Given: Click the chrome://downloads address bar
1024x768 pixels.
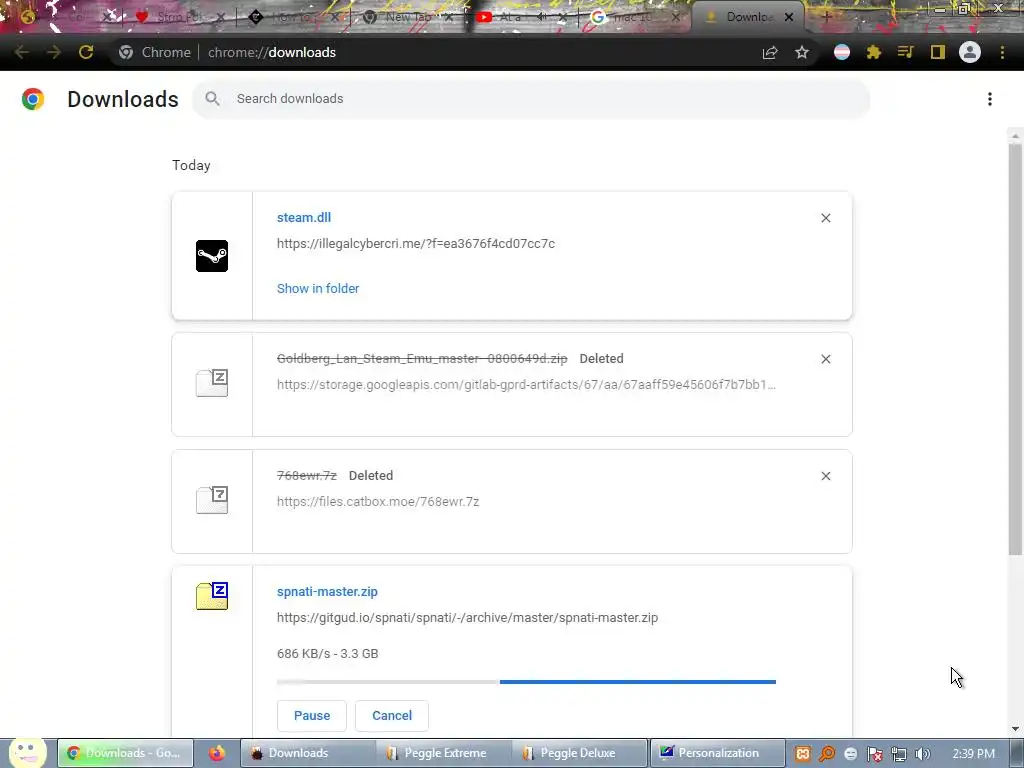Looking at the screenshot, I should click(x=272, y=52).
